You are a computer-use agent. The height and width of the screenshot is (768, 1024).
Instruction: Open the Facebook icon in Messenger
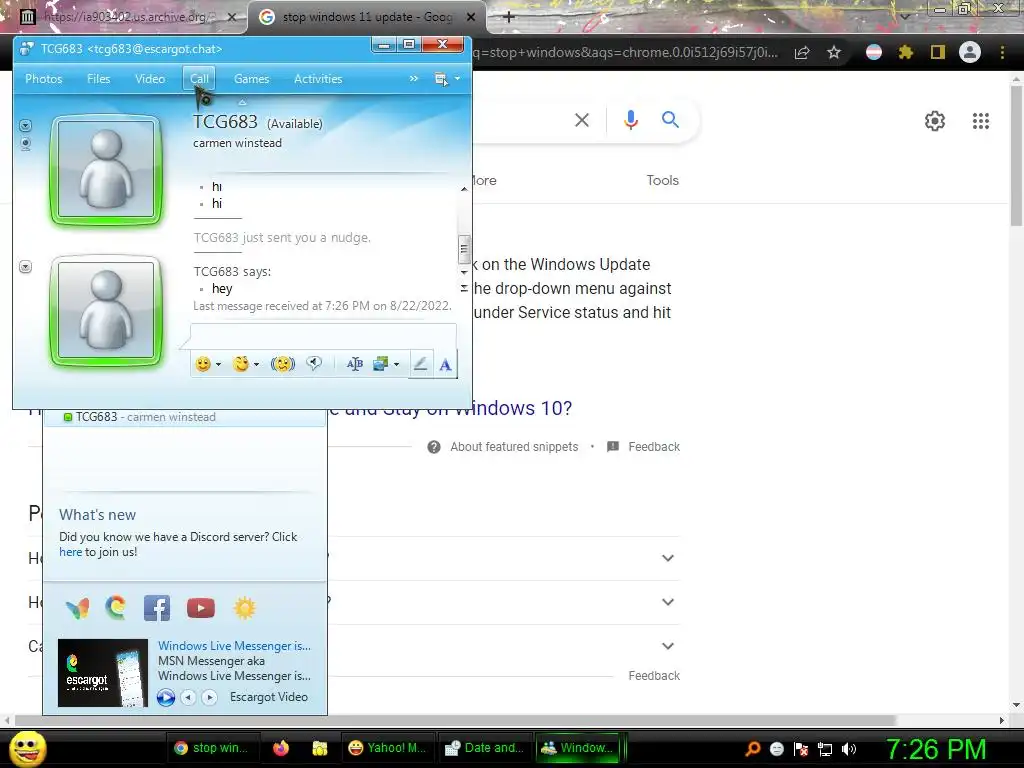coord(157,608)
